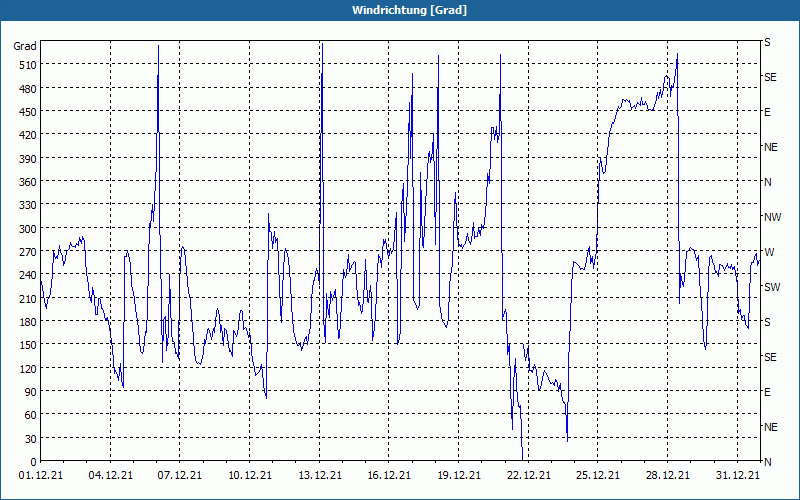Select the 30 value on left axis
Screen dimensions: 800x500
click(x=31, y=439)
